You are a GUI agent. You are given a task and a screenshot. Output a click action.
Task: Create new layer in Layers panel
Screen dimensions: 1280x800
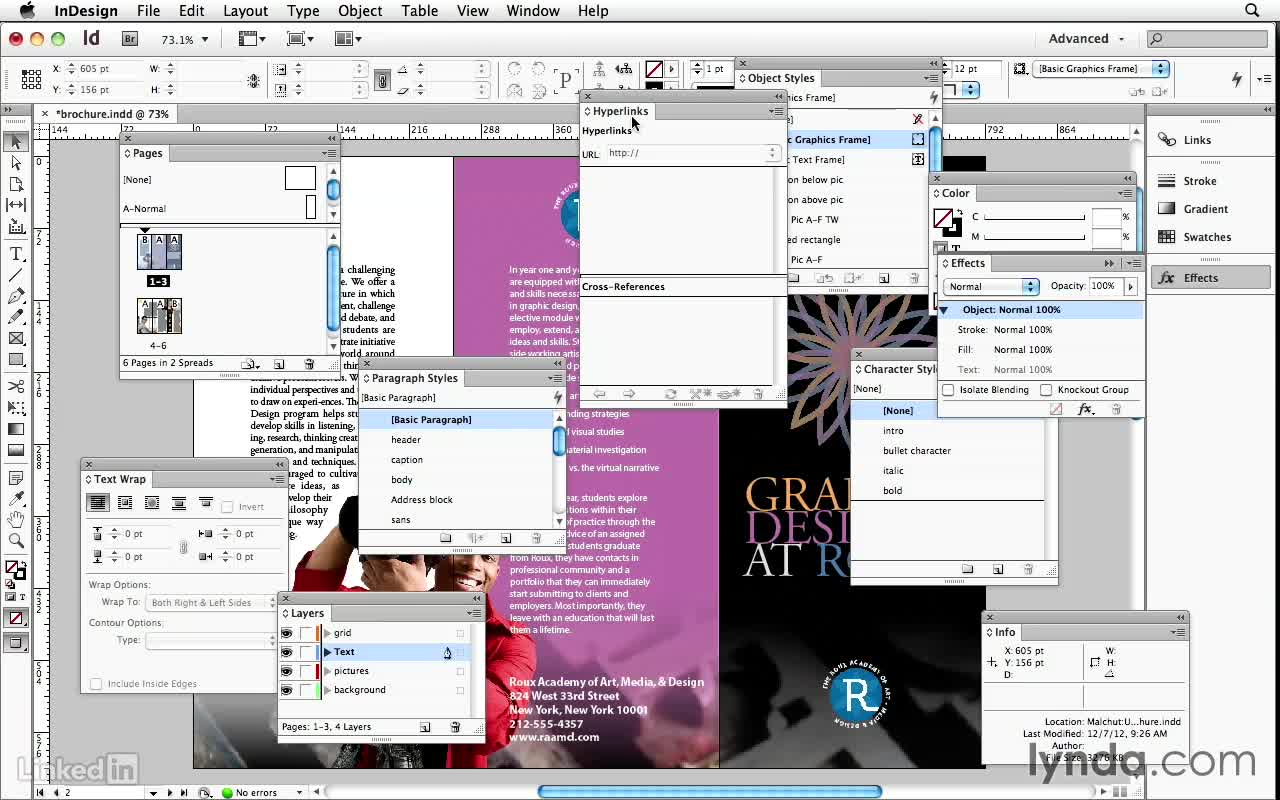point(425,727)
